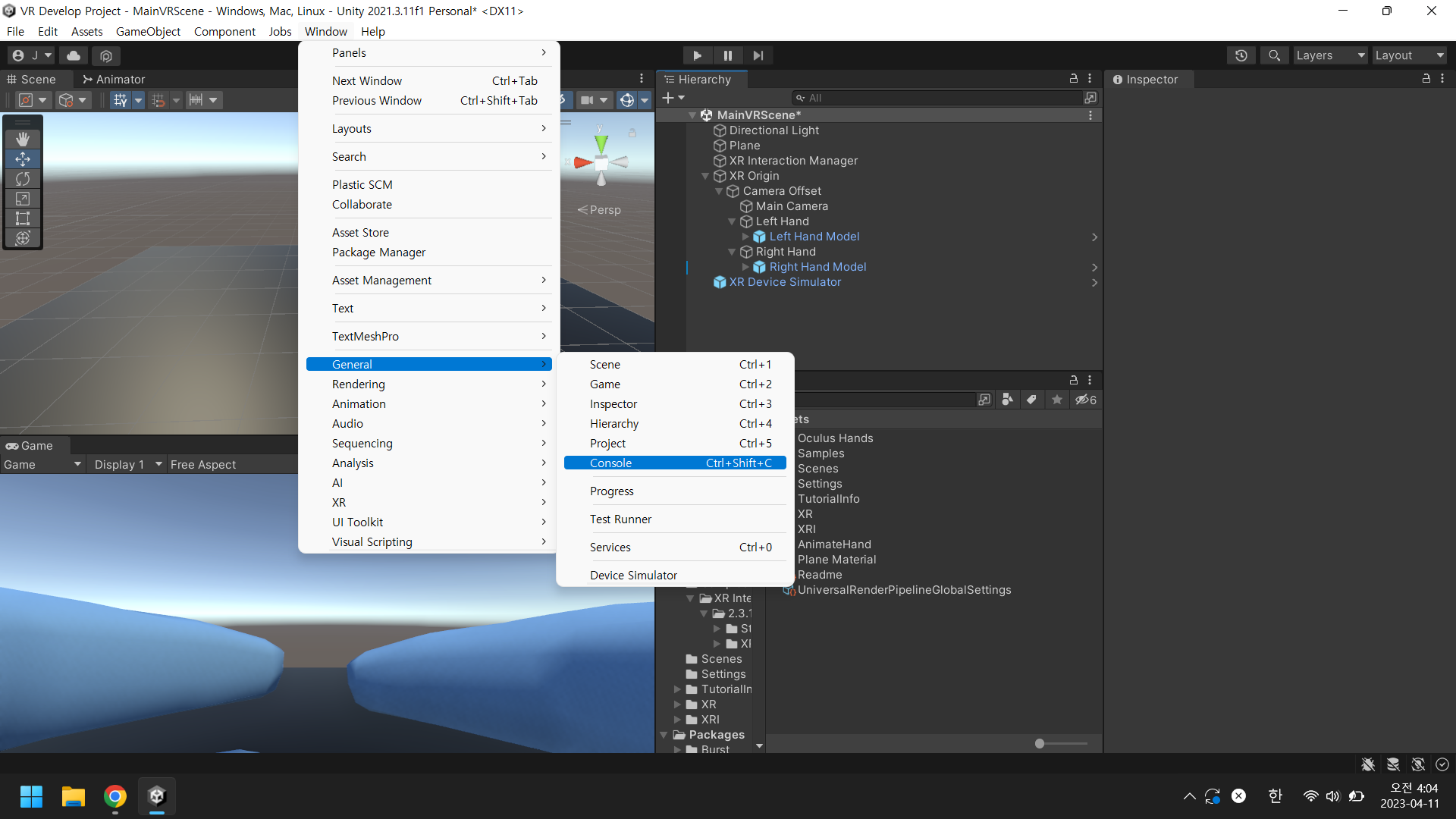The image size is (1456, 819).
Task: Toggle grid snapping in the Scene toolbar
Action: tap(121, 100)
